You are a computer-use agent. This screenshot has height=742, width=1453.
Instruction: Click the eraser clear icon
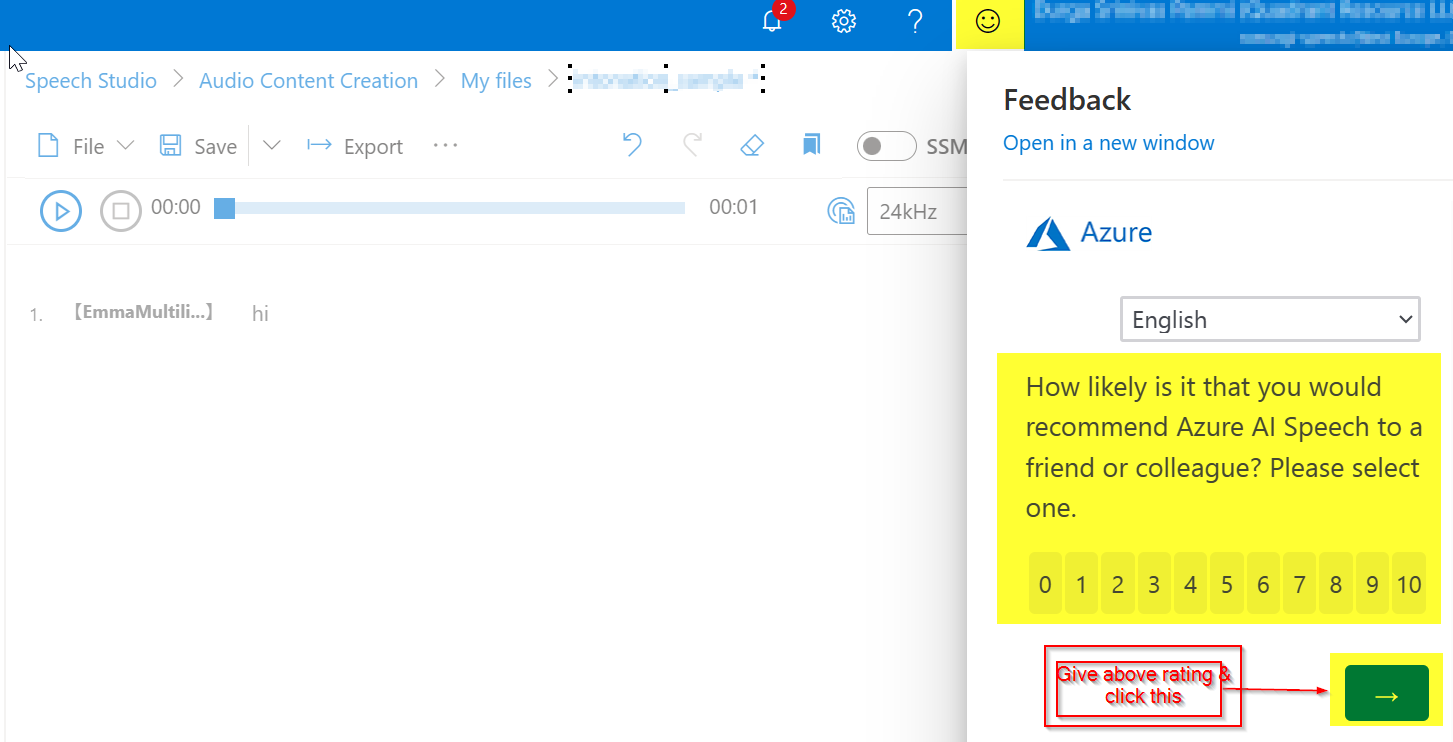coord(752,146)
